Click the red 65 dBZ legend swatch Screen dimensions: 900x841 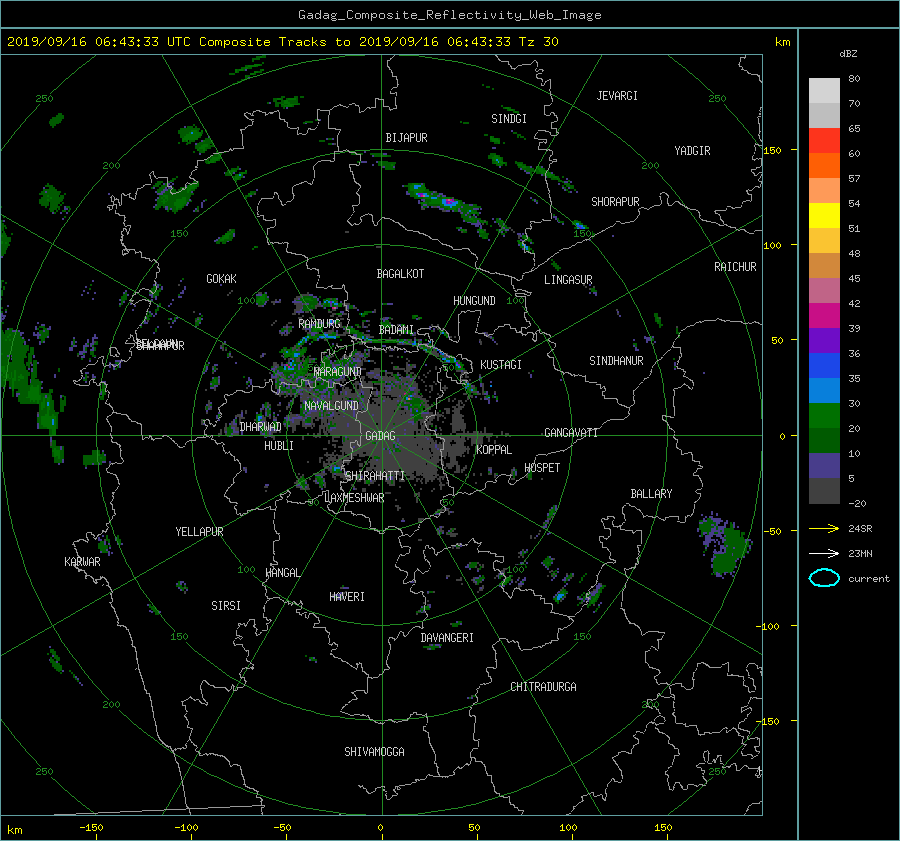(824, 141)
